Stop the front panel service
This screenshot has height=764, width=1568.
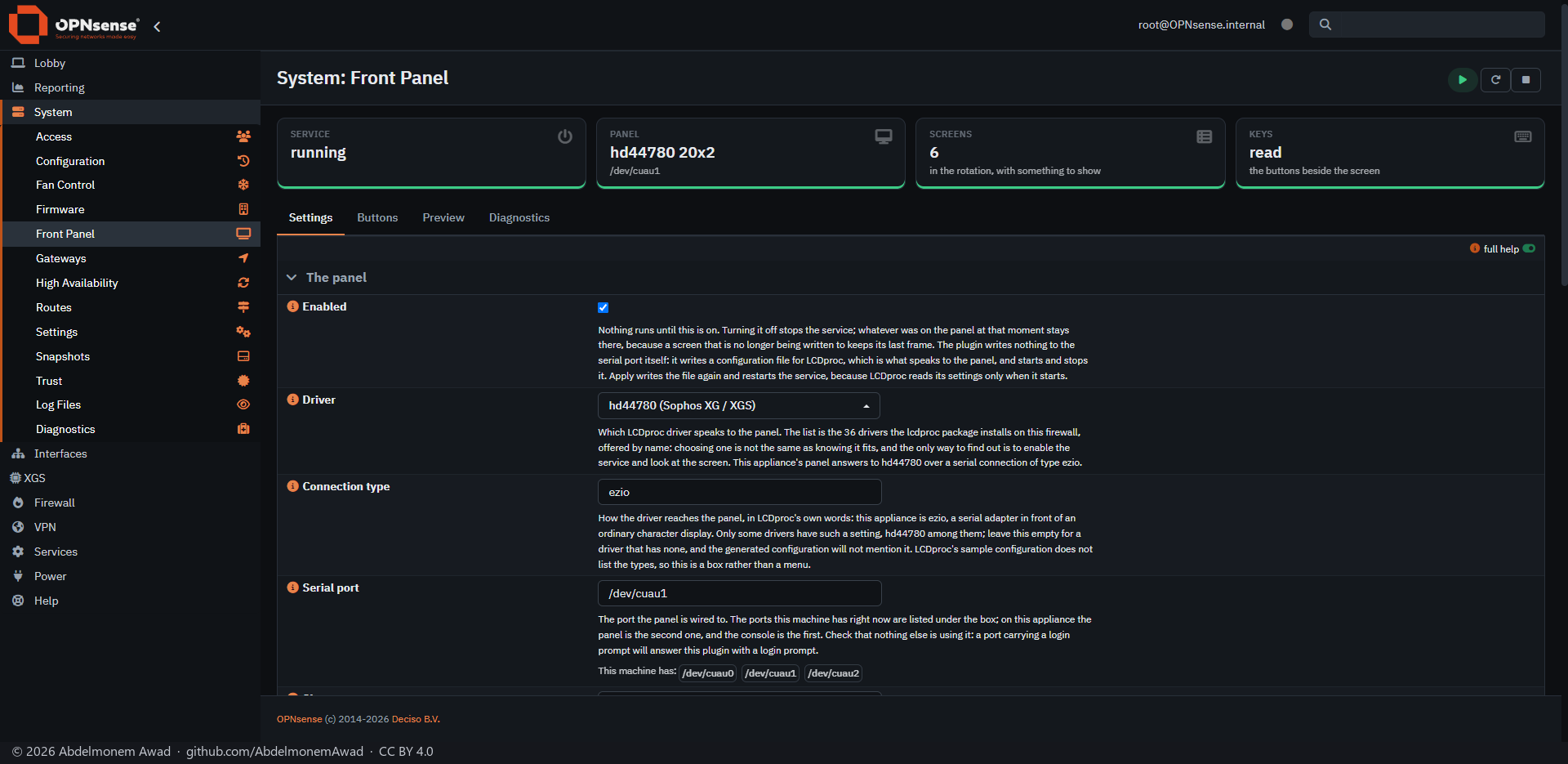pos(1526,80)
